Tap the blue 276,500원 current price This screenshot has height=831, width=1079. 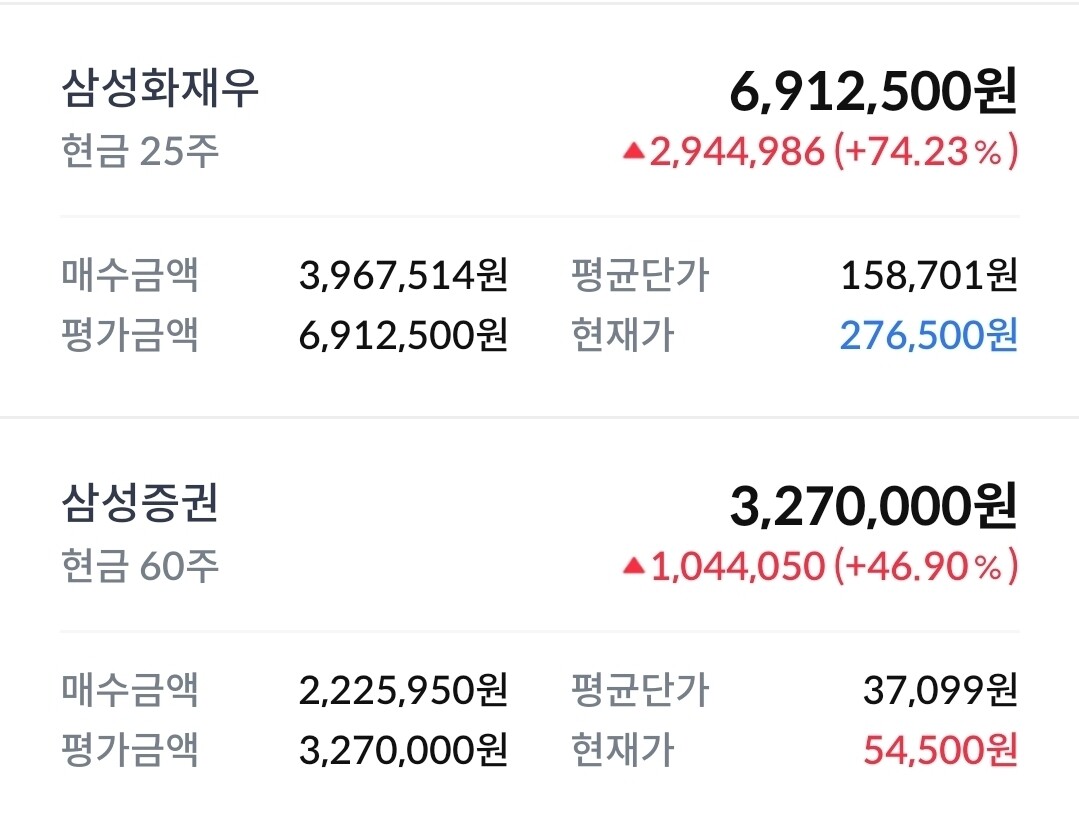(928, 335)
